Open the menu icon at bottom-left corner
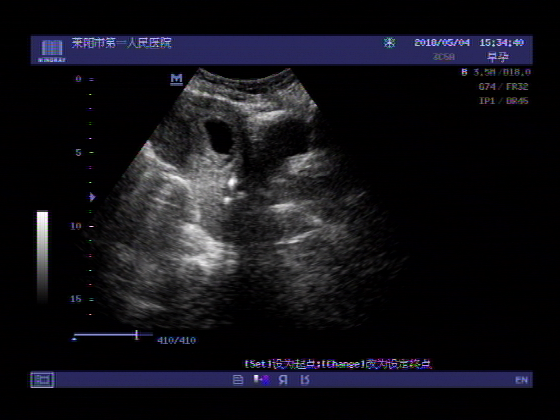This screenshot has height=420, width=560. click(x=42, y=380)
